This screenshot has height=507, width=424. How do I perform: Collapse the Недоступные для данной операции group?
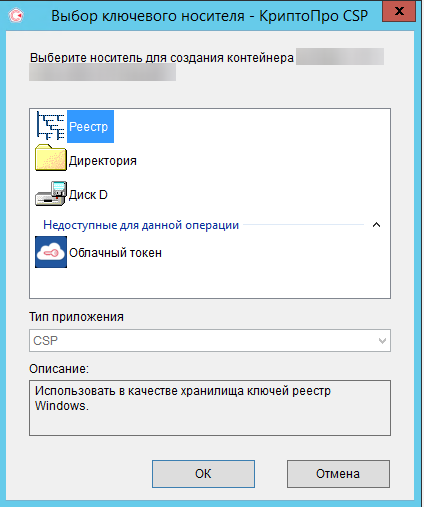[x=376, y=225]
